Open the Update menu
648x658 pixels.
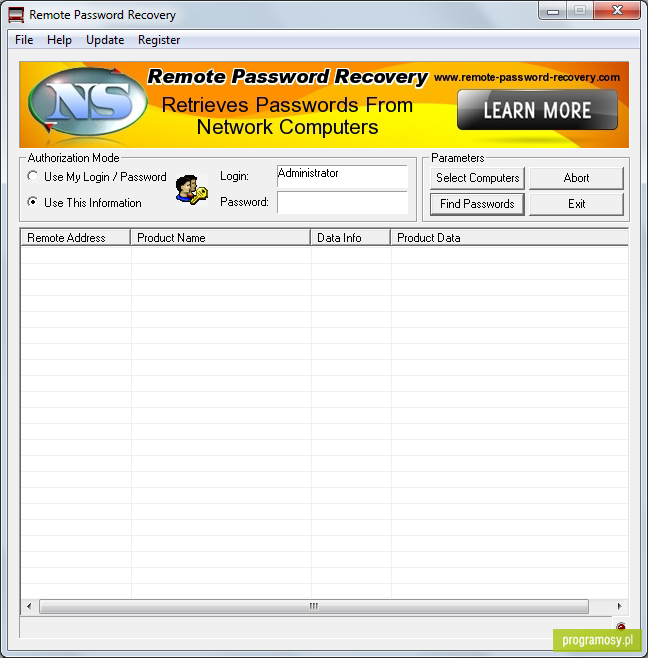(105, 40)
